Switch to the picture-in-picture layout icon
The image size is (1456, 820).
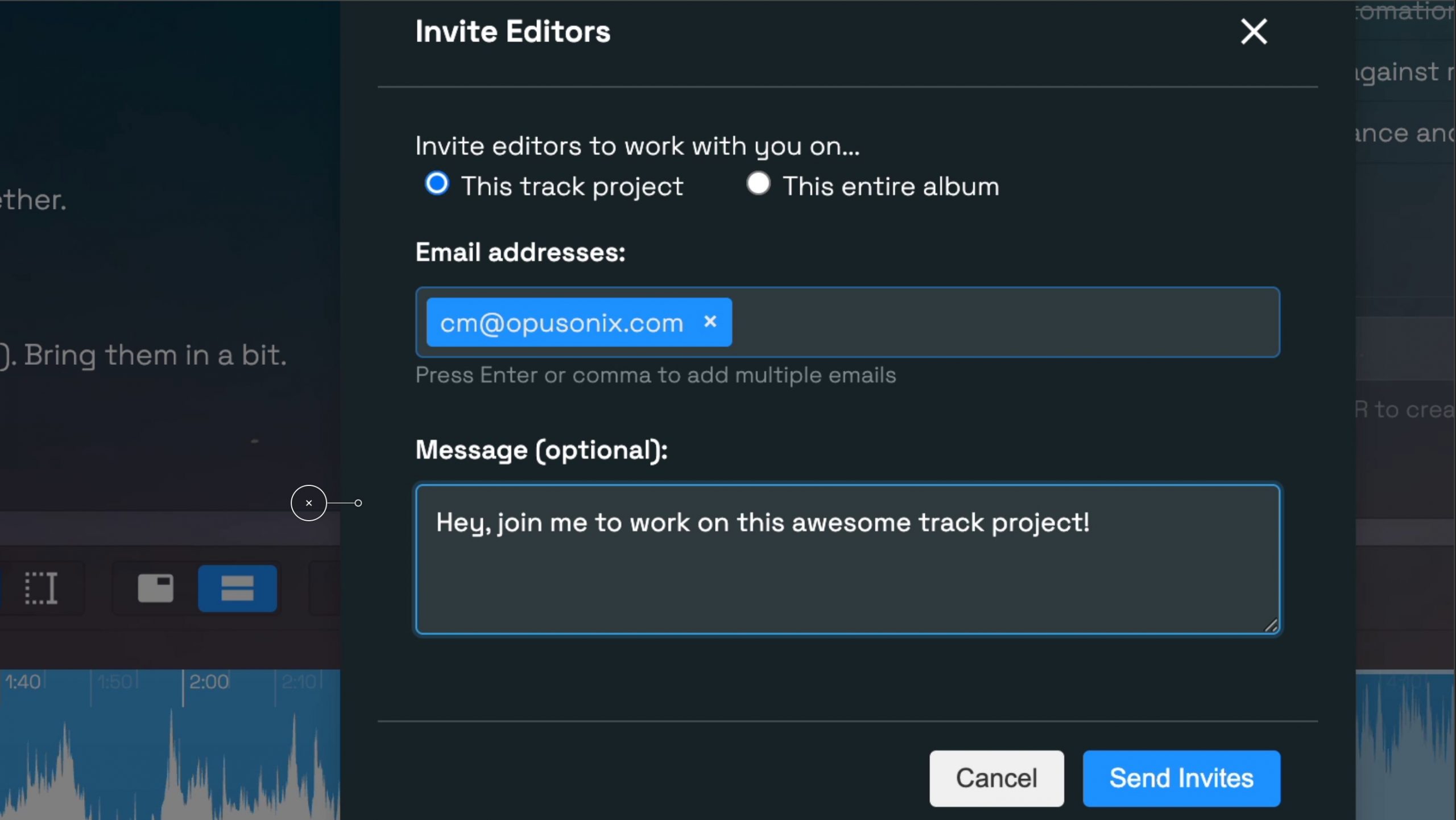pos(155,588)
